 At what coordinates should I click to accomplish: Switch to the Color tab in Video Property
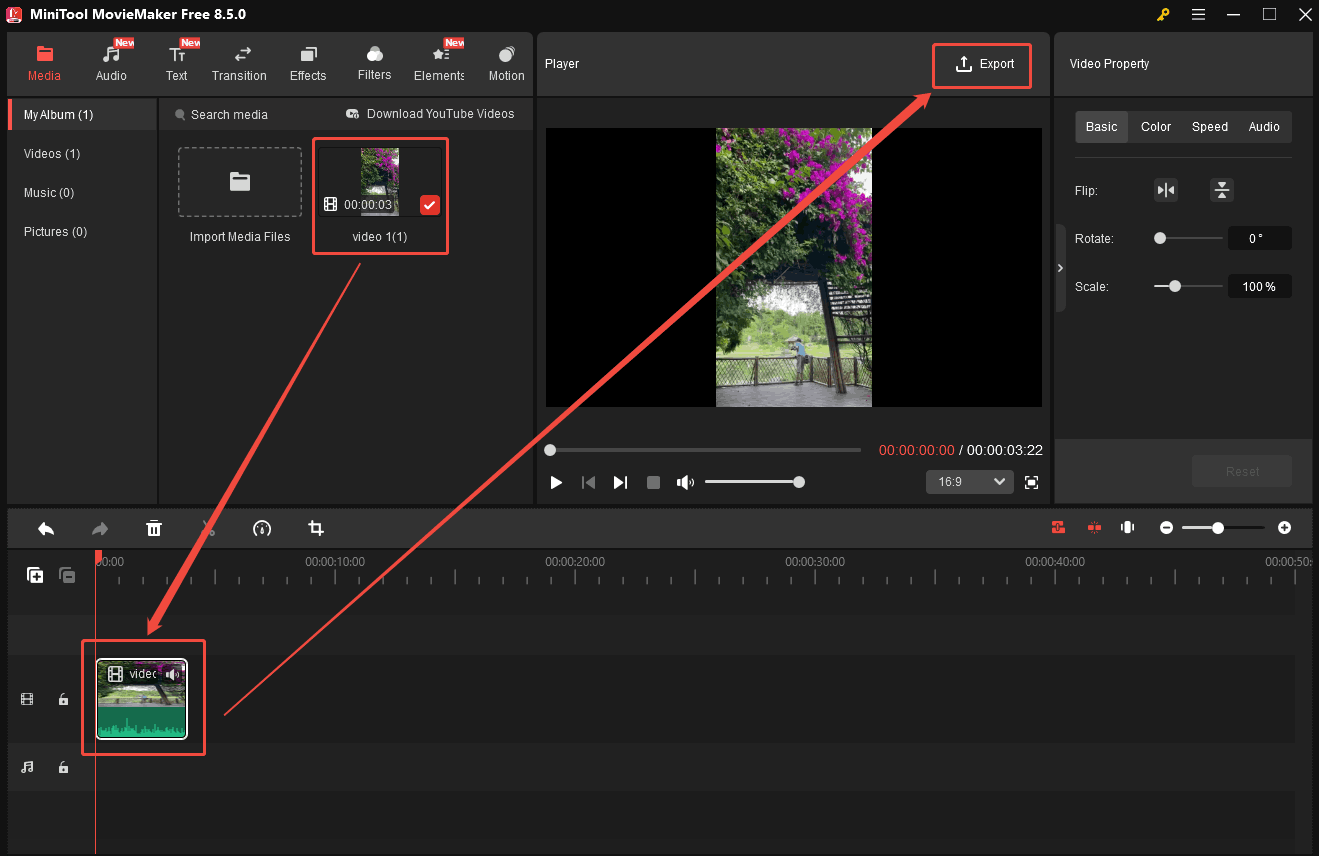tap(1155, 126)
